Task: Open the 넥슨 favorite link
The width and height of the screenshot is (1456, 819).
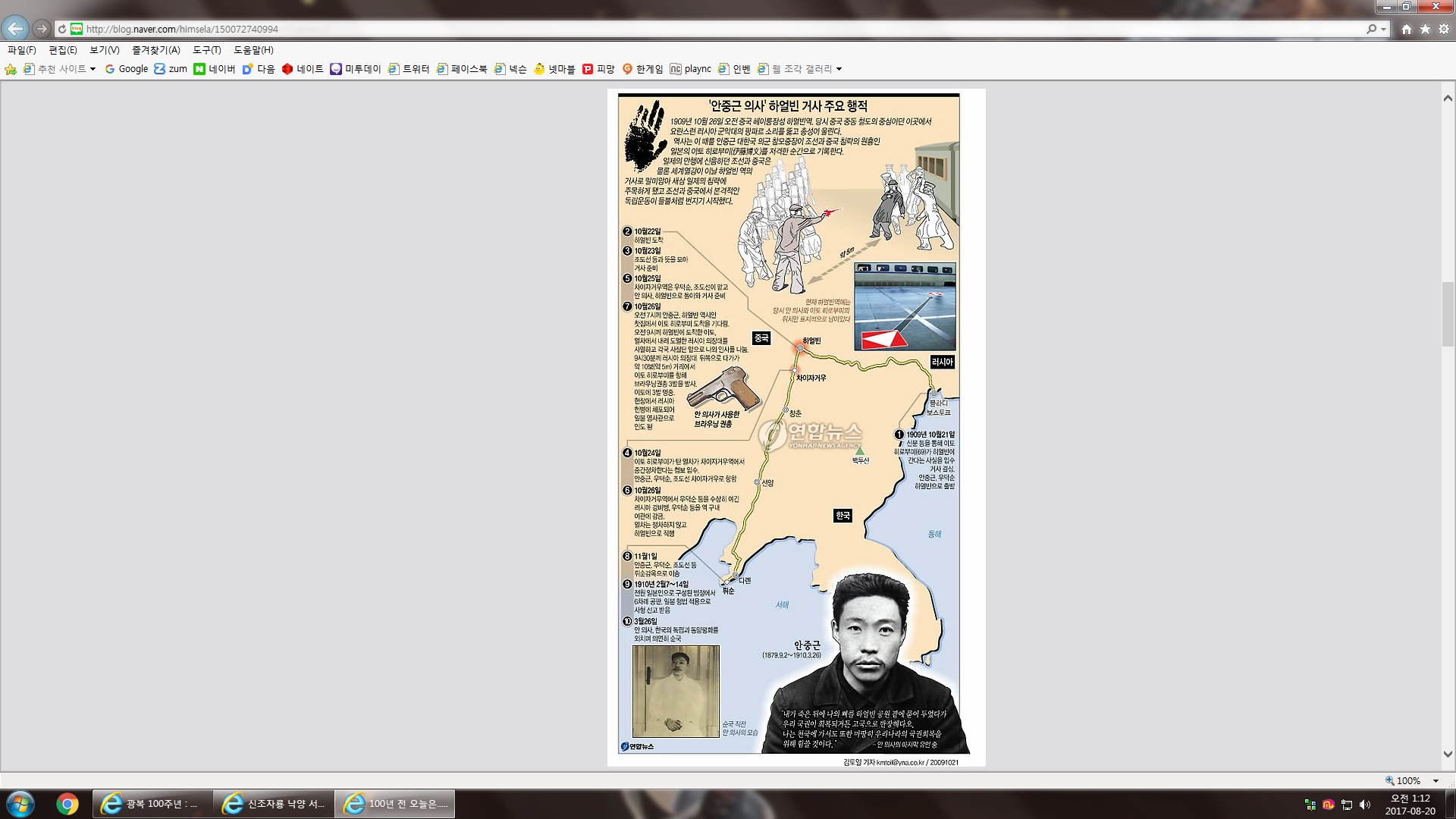Action: coord(510,69)
